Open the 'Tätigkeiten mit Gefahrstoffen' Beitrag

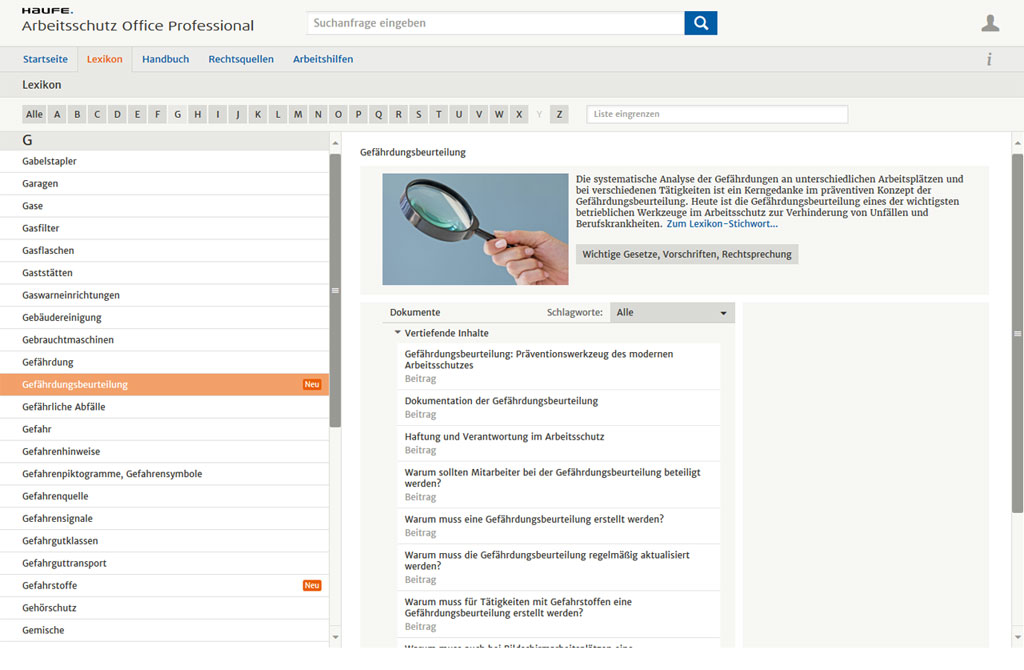click(x=558, y=614)
